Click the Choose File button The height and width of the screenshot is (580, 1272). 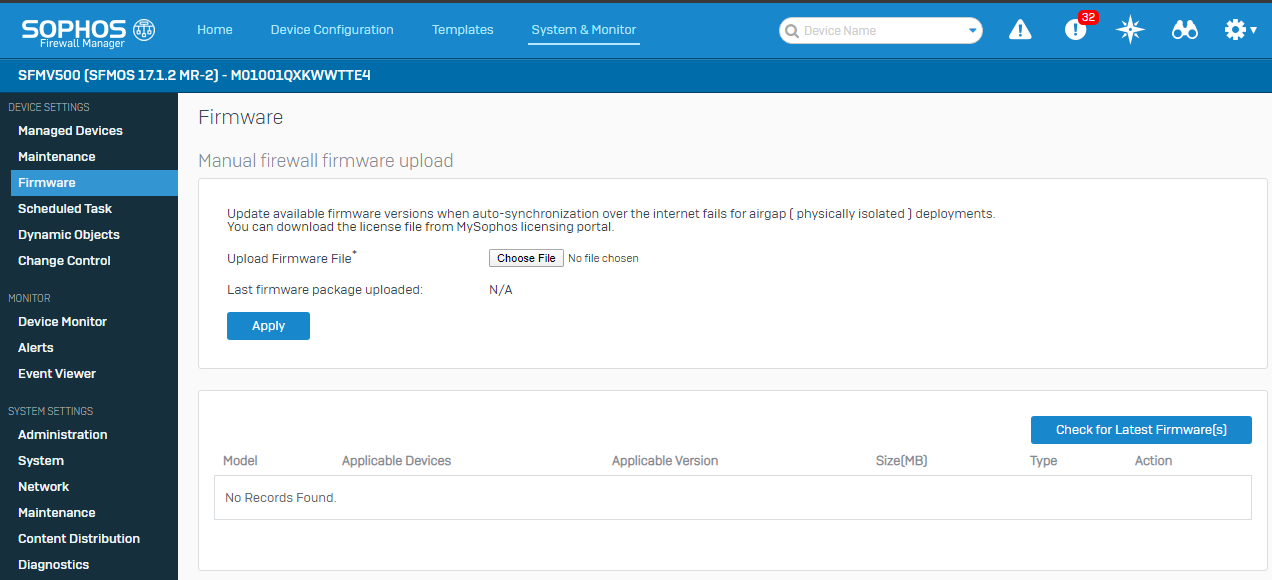[x=526, y=258]
